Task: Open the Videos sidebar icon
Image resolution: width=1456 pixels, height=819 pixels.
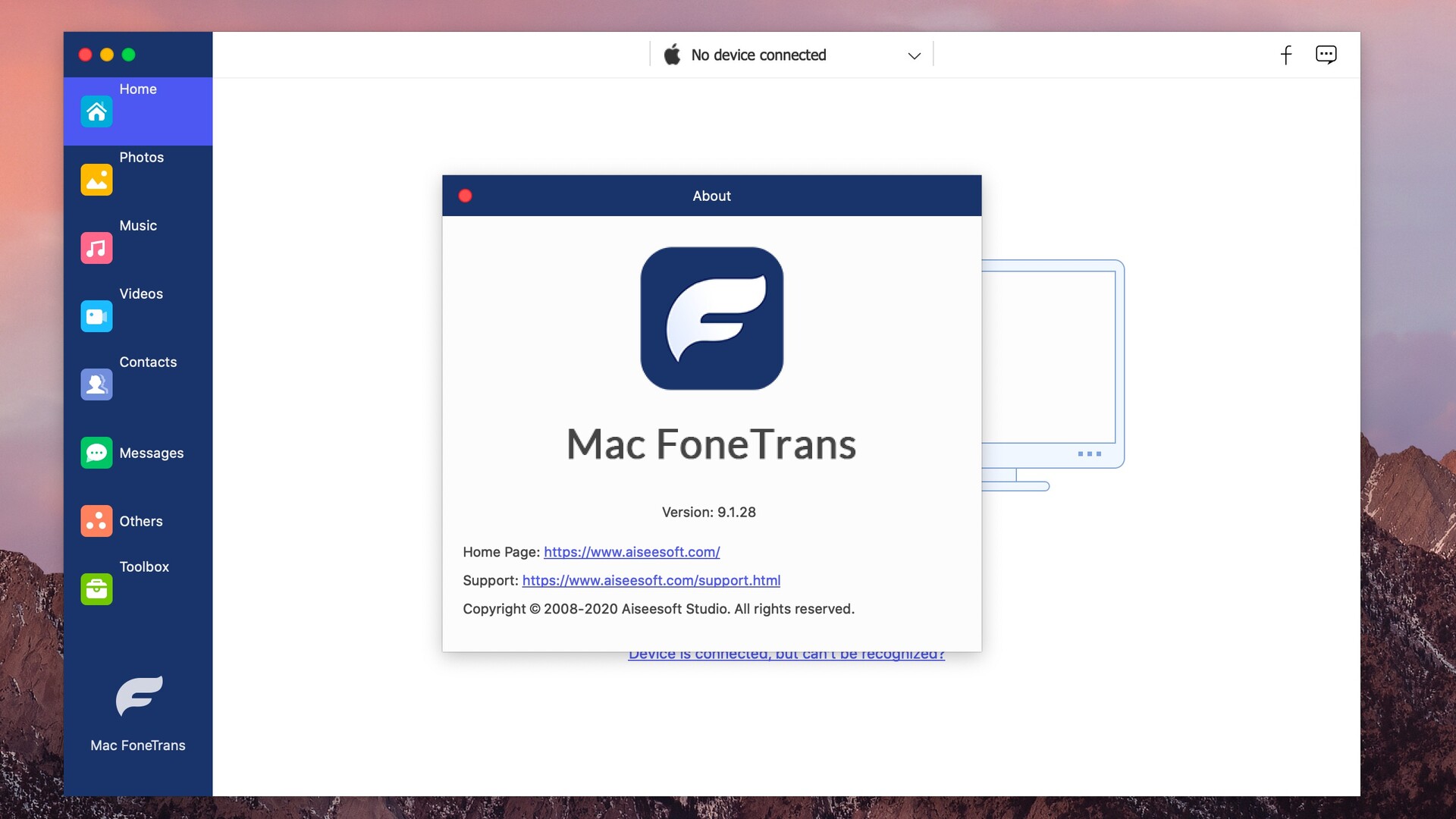Action: click(x=96, y=316)
